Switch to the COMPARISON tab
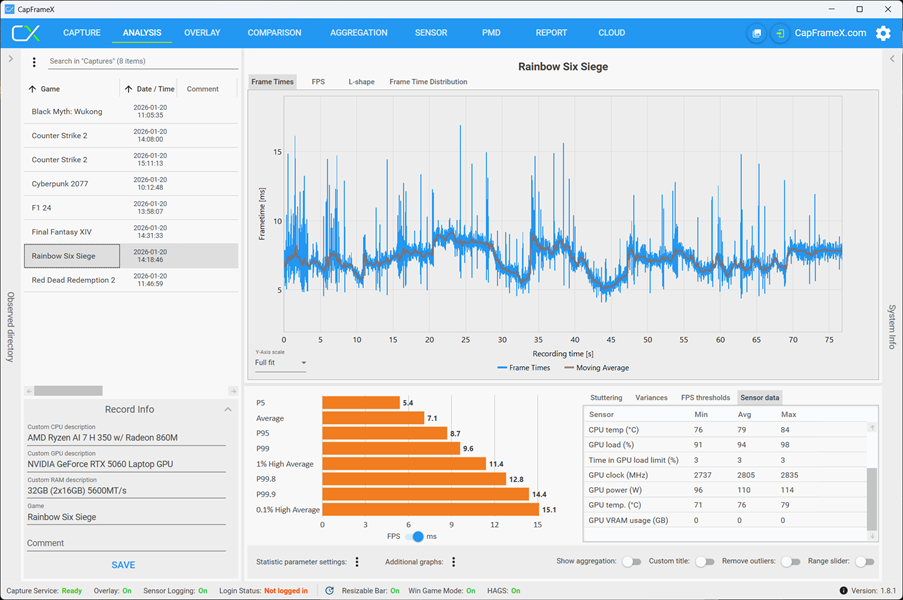The image size is (903, 600). 274,33
